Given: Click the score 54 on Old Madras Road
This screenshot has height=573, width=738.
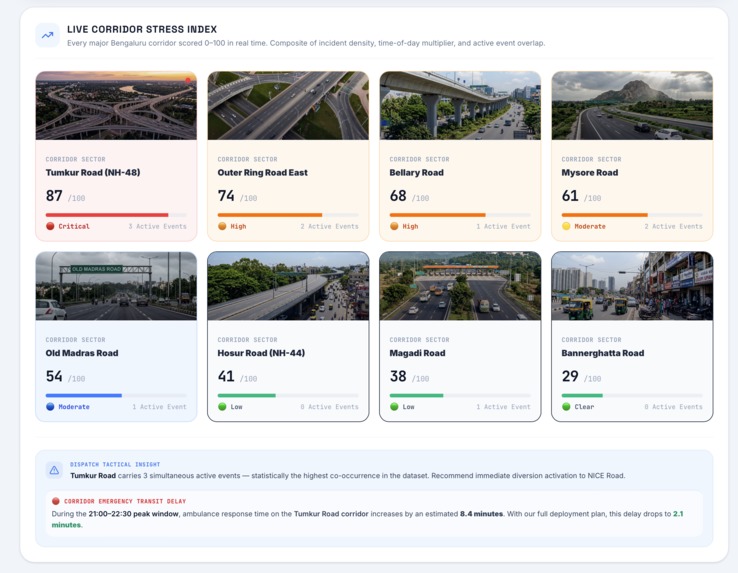Looking at the screenshot, I should (54, 376).
